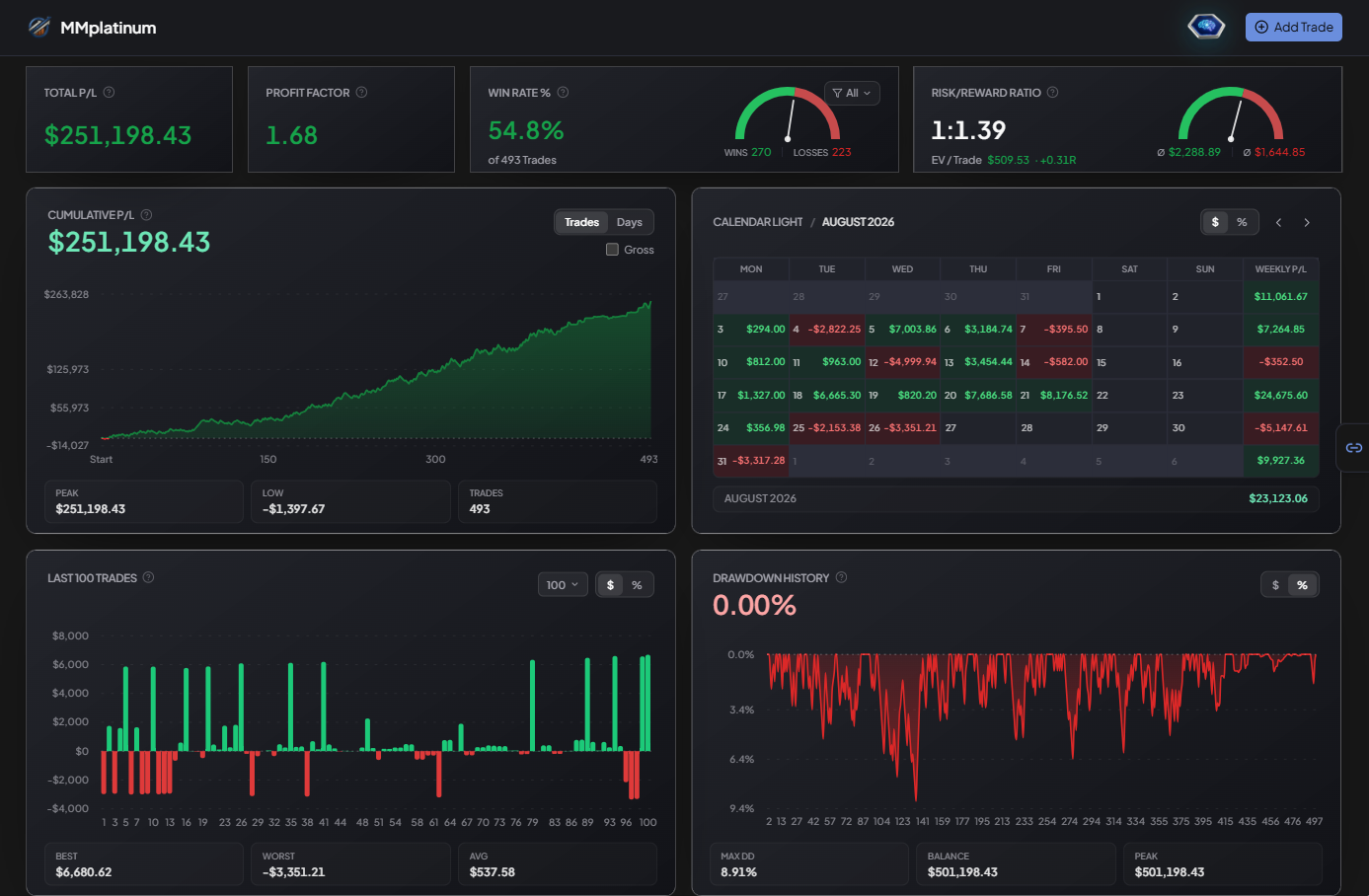Click the link icon on right edge
The image size is (1369, 896).
pyautogui.click(x=1354, y=448)
